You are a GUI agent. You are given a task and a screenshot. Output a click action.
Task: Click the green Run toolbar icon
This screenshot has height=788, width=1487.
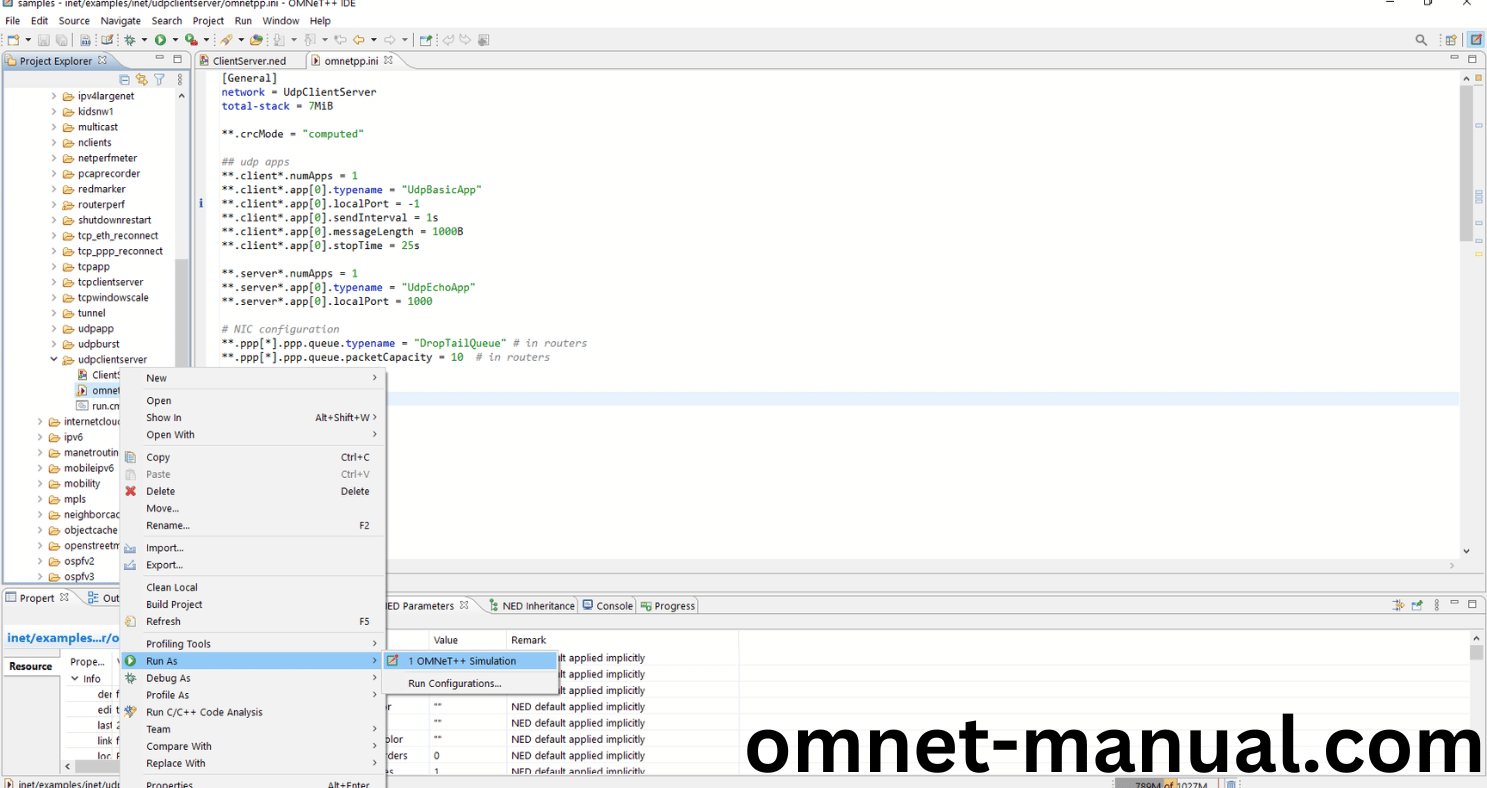160,40
